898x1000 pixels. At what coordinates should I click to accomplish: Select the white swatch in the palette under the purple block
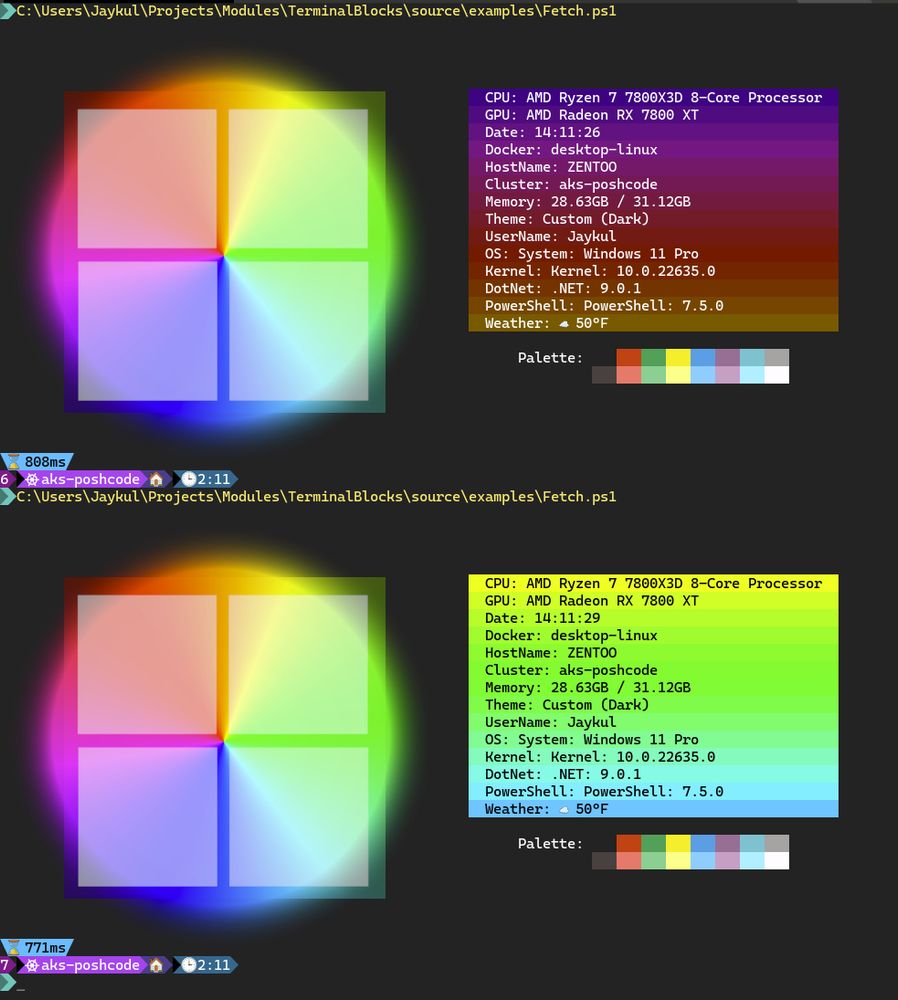click(x=776, y=374)
